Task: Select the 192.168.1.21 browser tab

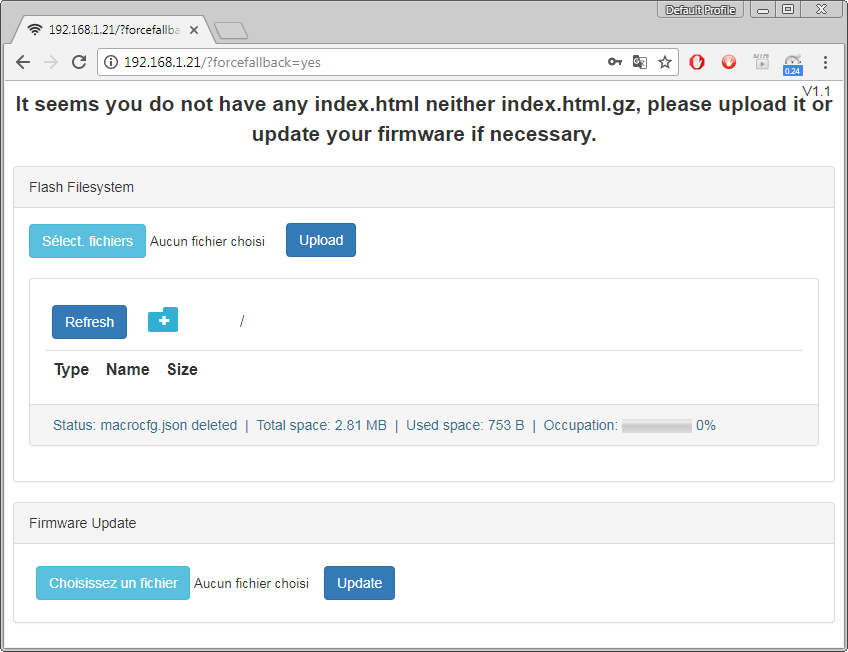Action: click(110, 30)
